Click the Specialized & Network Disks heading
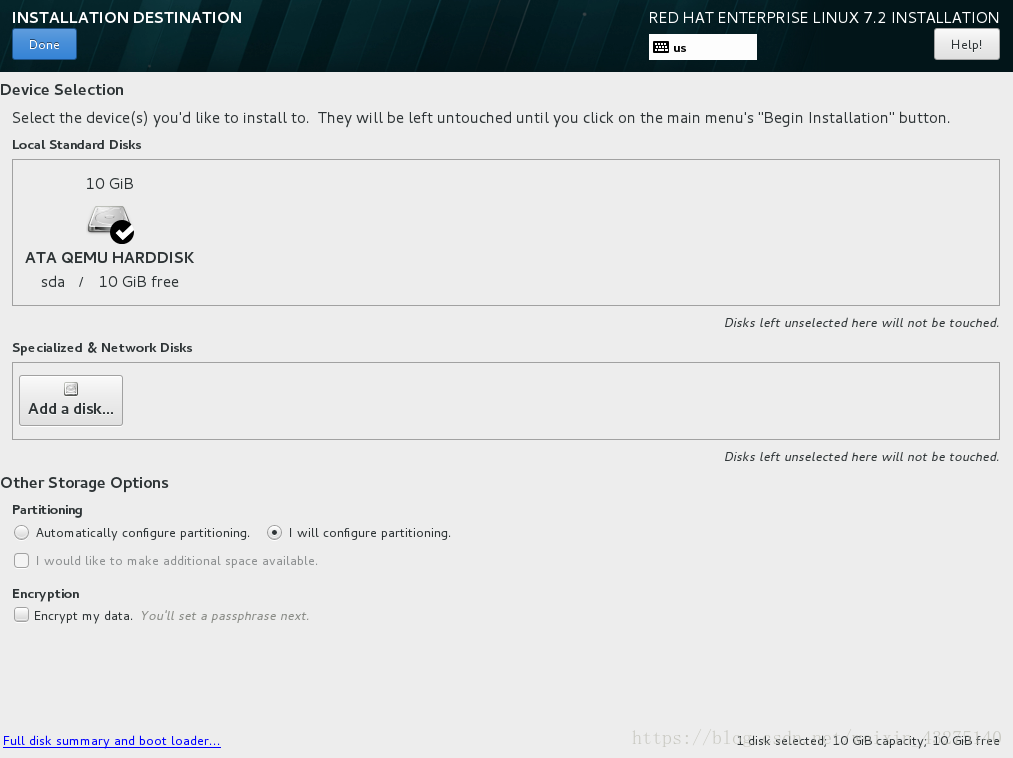 click(102, 348)
